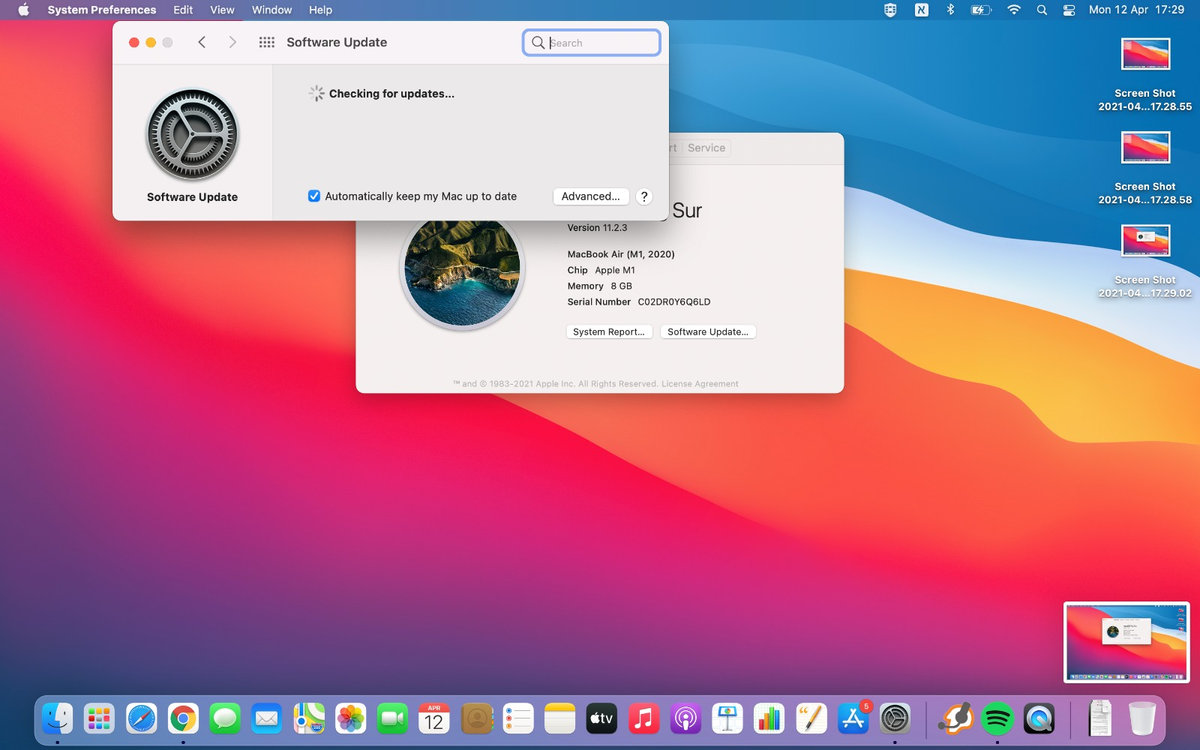Show all preferences via the grid icon
The image size is (1200, 750).
(266, 42)
